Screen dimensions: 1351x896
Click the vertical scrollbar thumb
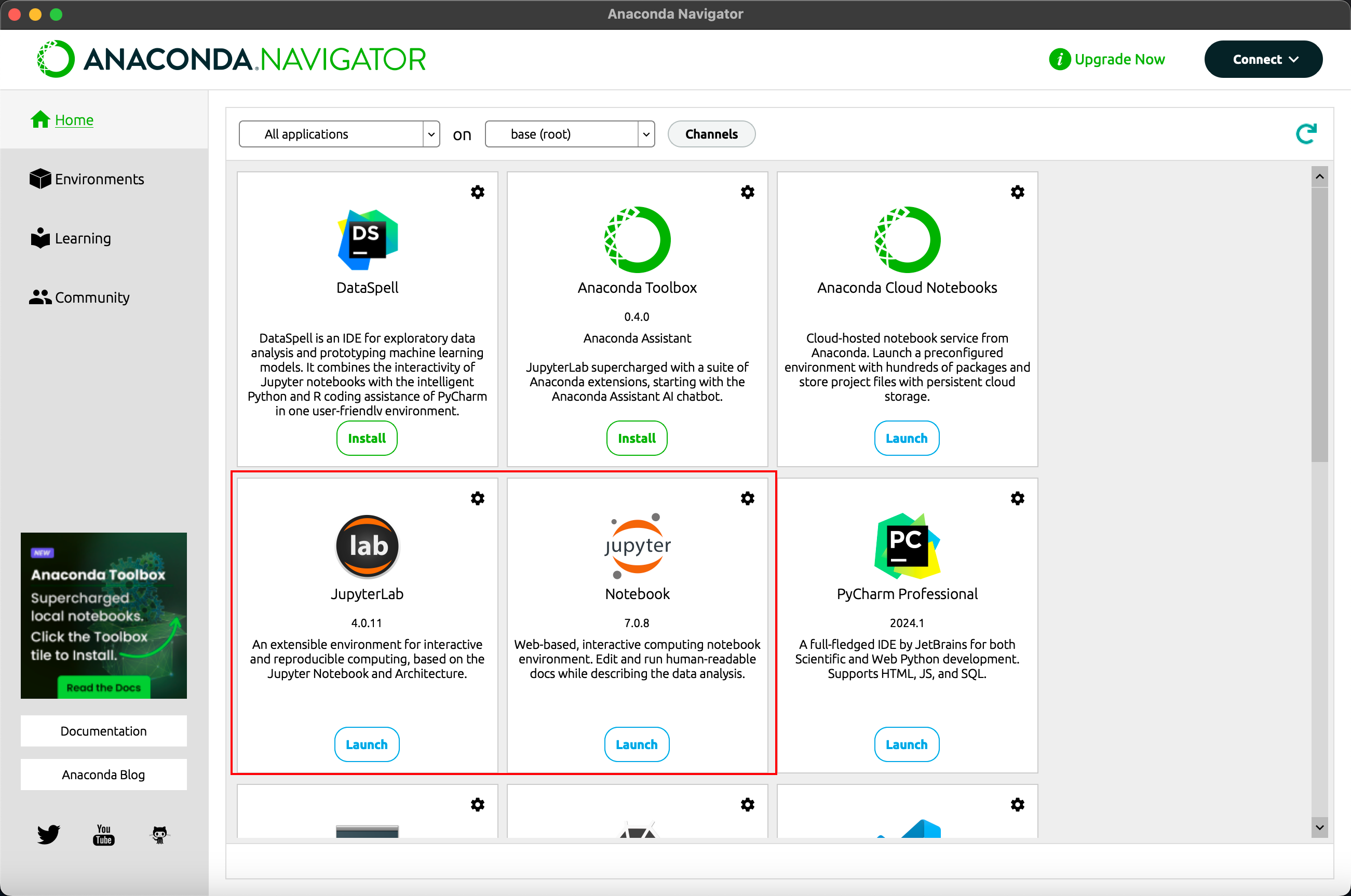click(1319, 324)
